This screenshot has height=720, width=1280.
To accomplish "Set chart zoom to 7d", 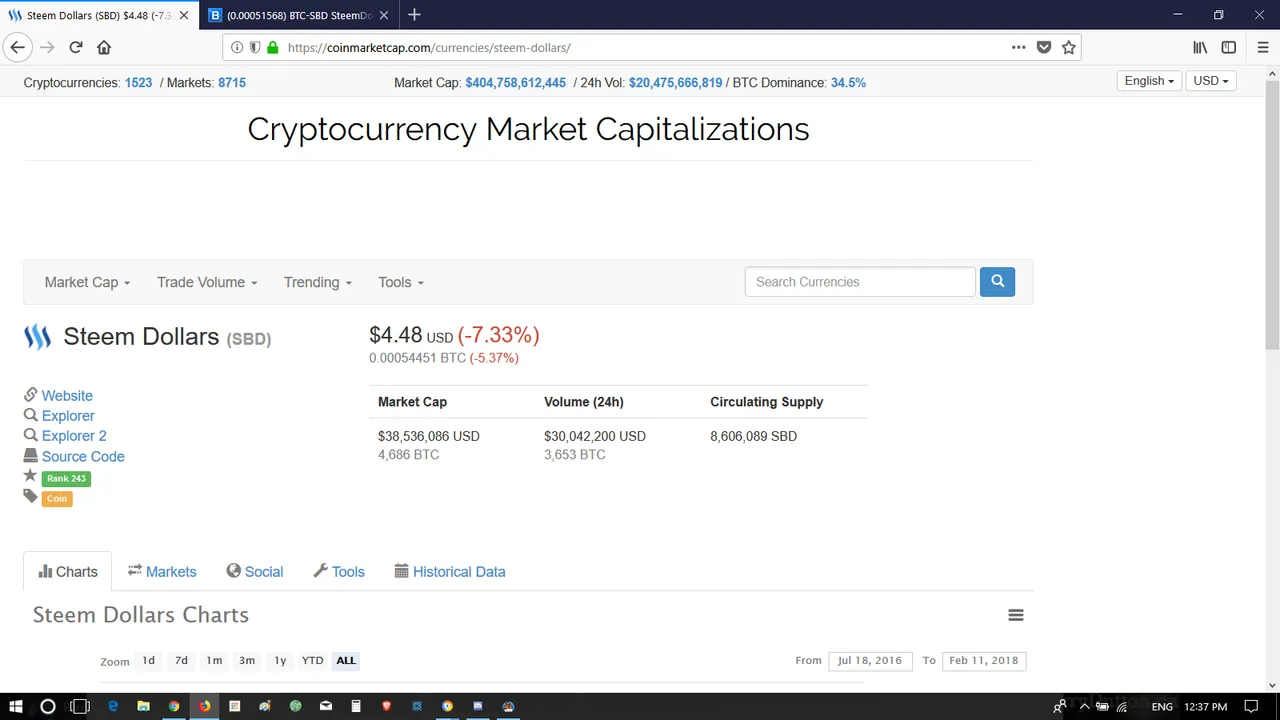I will [181, 660].
